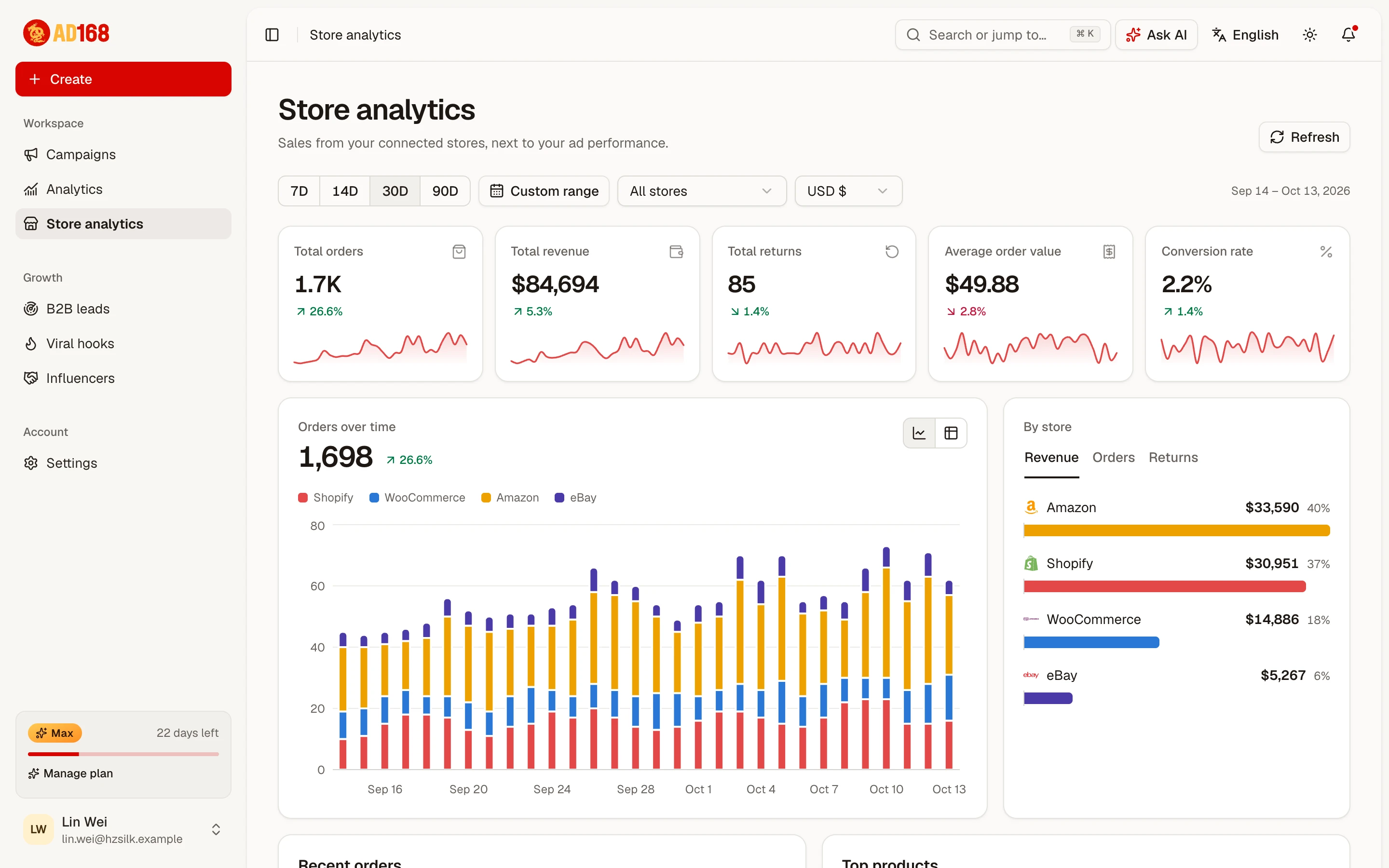
Task: Switch Orders over time to chart view
Action: 919,433
